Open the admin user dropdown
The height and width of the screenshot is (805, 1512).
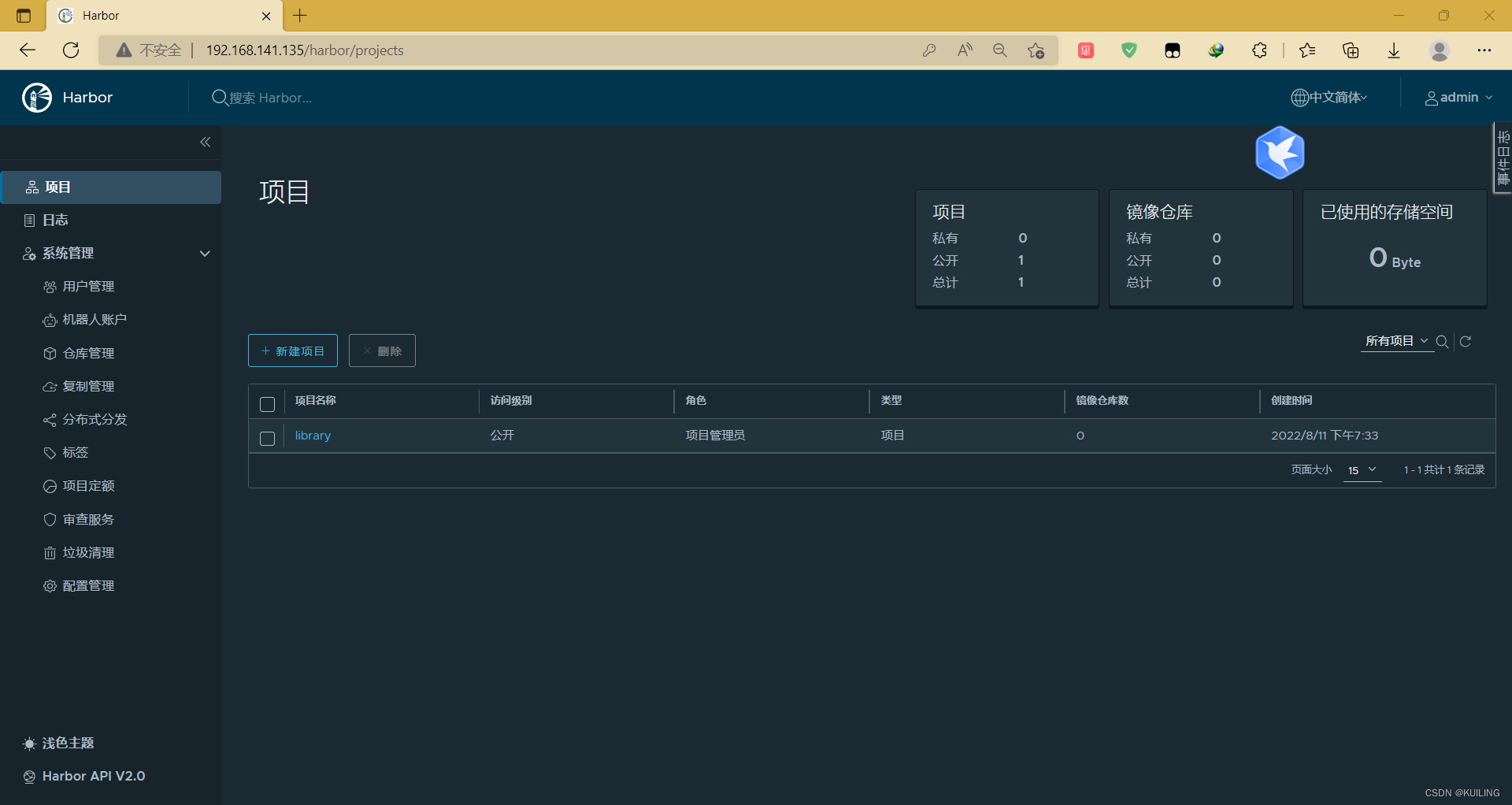(x=1459, y=98)
